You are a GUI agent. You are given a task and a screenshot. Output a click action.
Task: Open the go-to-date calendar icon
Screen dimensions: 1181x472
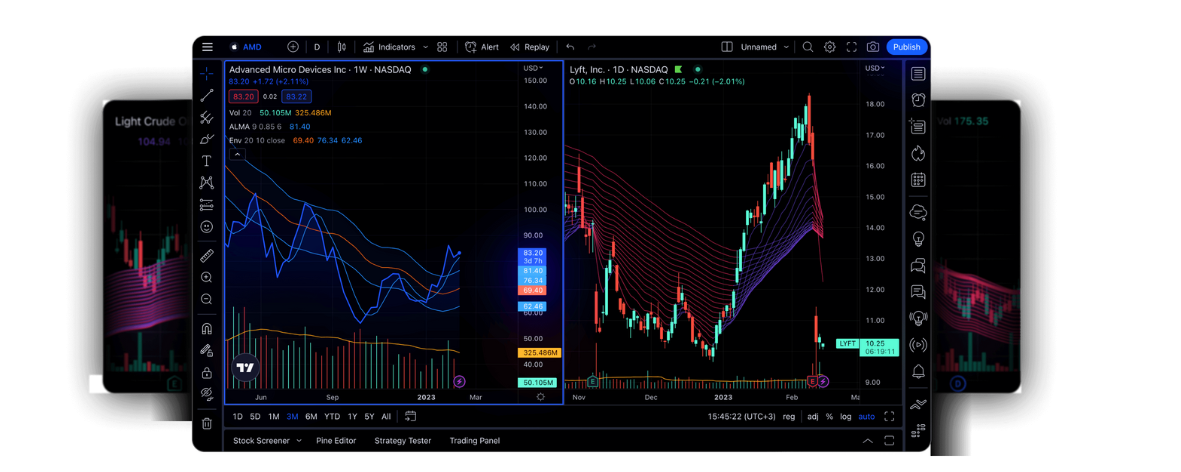click(x=410, y=416)
